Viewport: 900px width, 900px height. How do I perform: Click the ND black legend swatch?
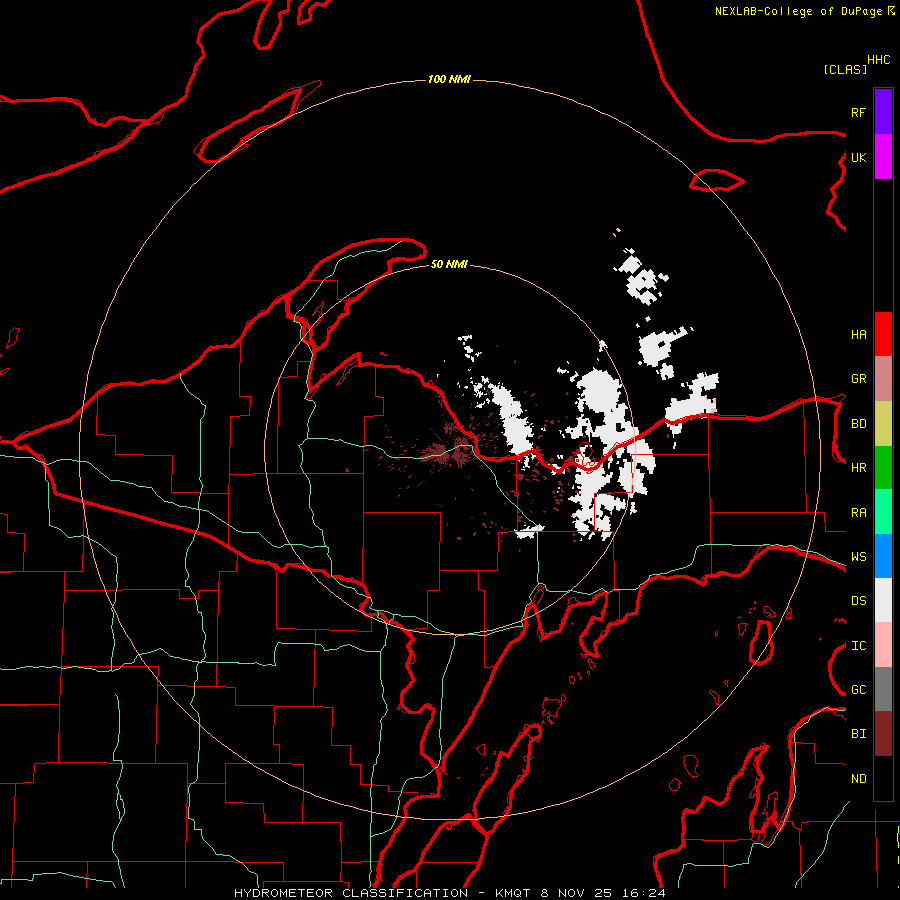(x=883, y=778)
